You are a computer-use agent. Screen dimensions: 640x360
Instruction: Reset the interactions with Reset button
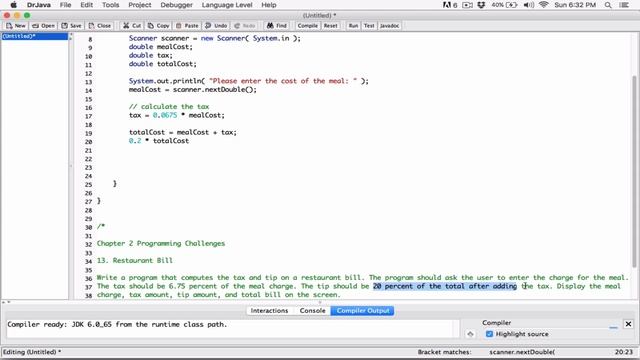point(331,26)
